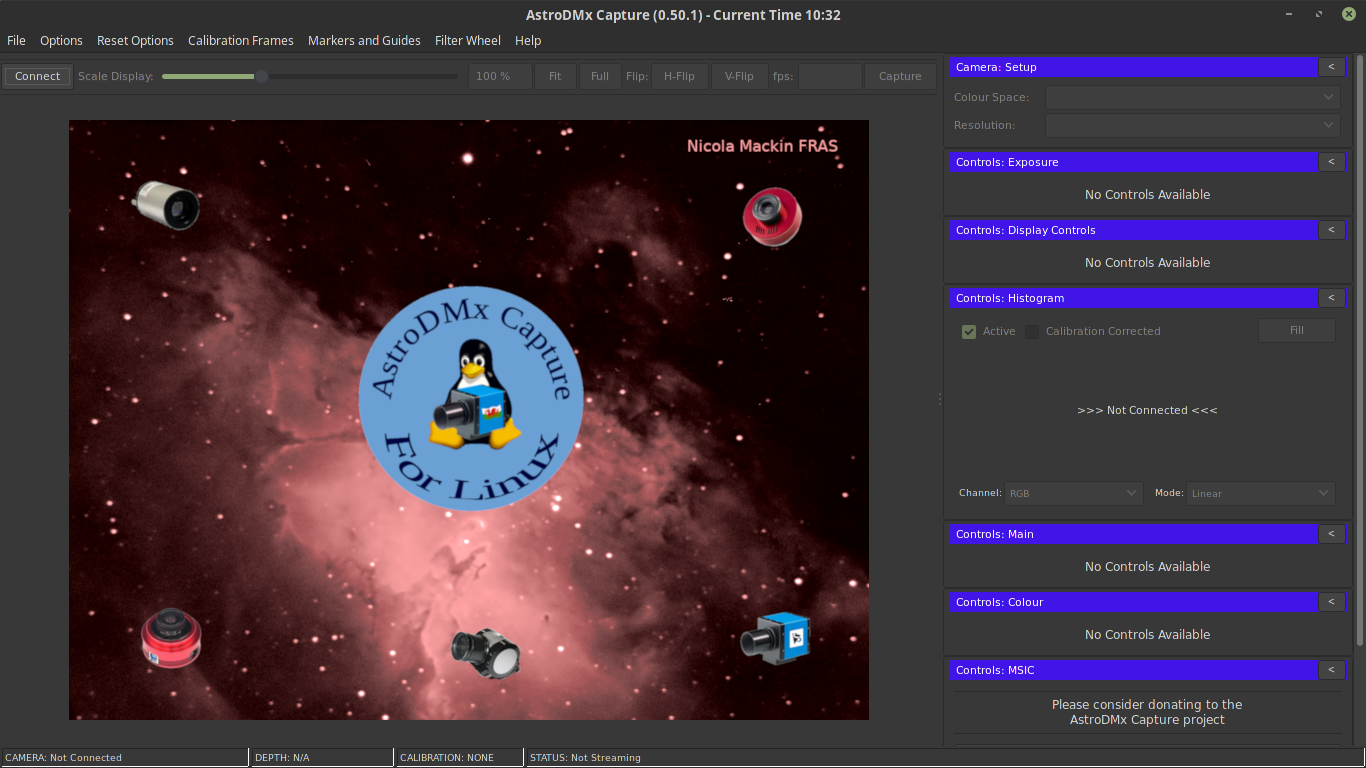This screenshot has width=1366, height=768.
Task: Collapse the Controls: Histogram panel
Action: (x=1332, y=298)
